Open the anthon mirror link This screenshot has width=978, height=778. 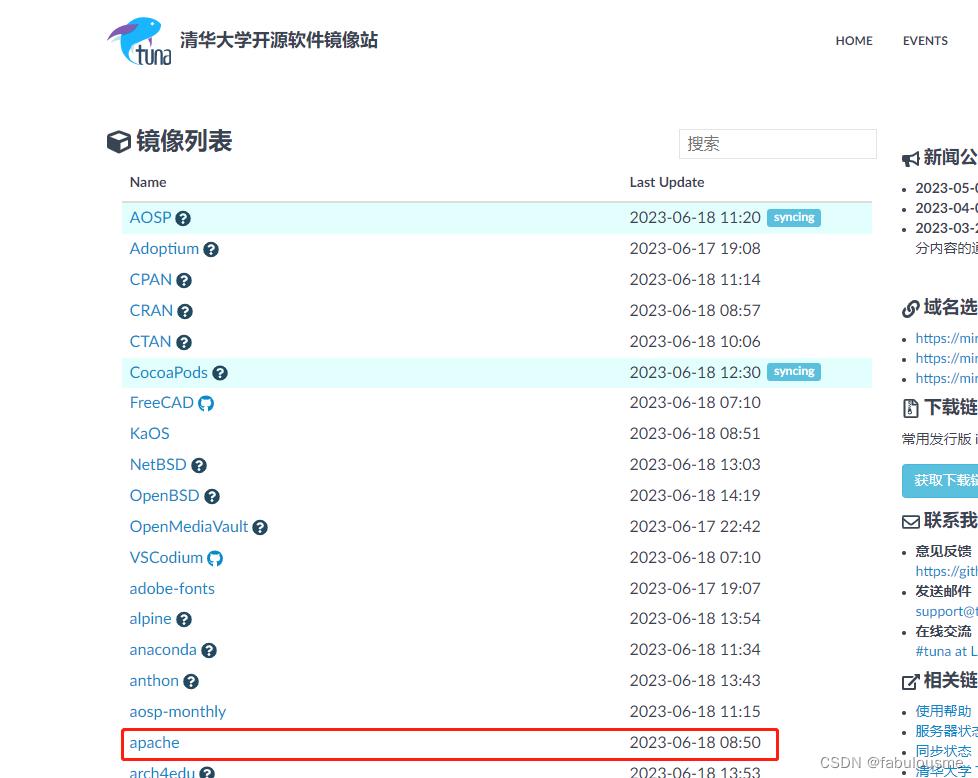coord(154,681)
